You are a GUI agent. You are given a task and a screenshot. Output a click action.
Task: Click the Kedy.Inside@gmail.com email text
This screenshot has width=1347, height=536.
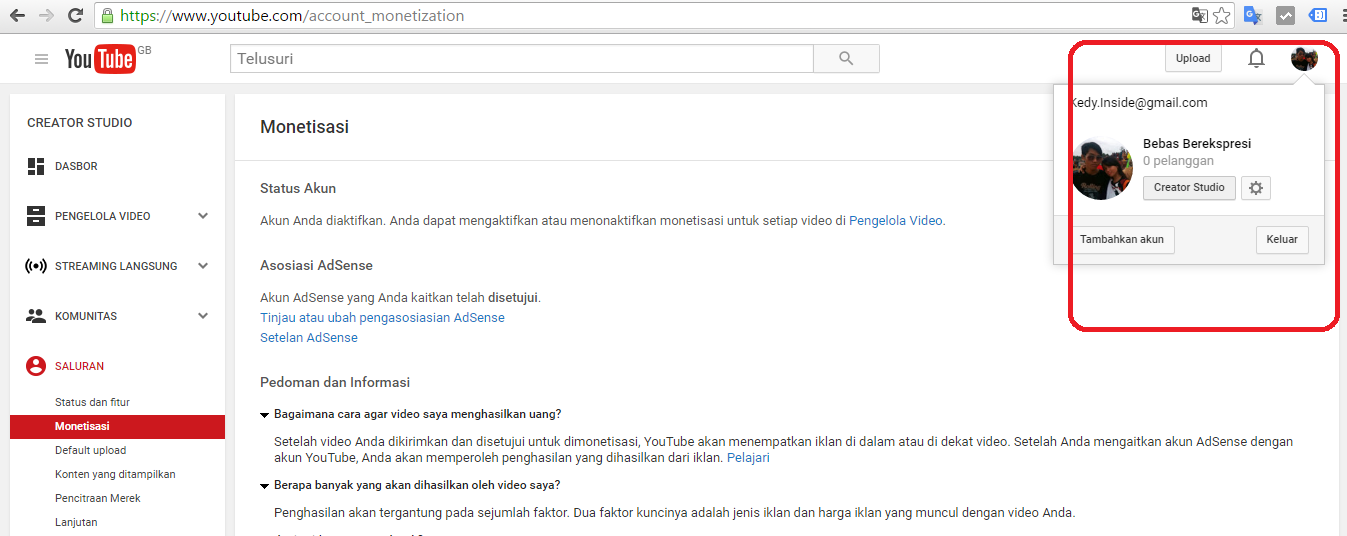[x=1138, y=103]
